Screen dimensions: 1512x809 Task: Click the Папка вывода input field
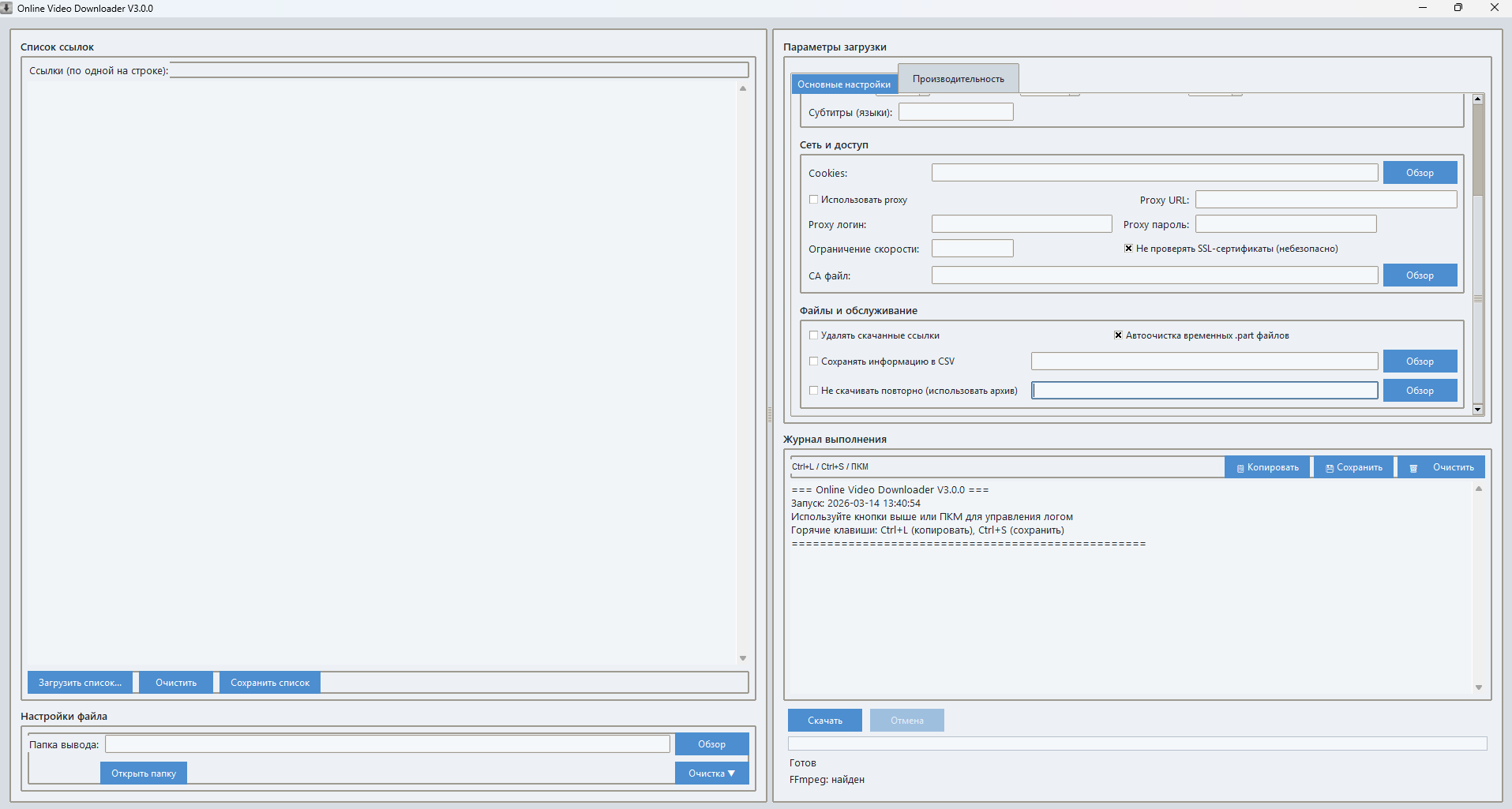(x=387, y=744)
